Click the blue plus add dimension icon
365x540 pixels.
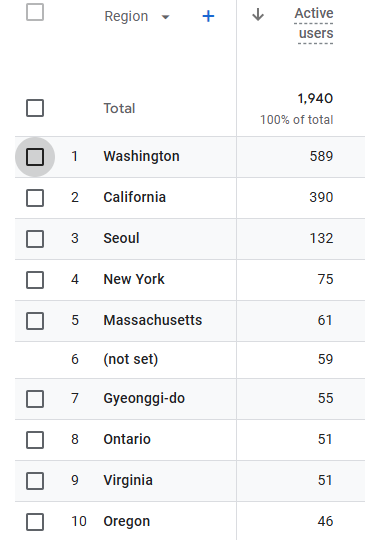[208, 16]
